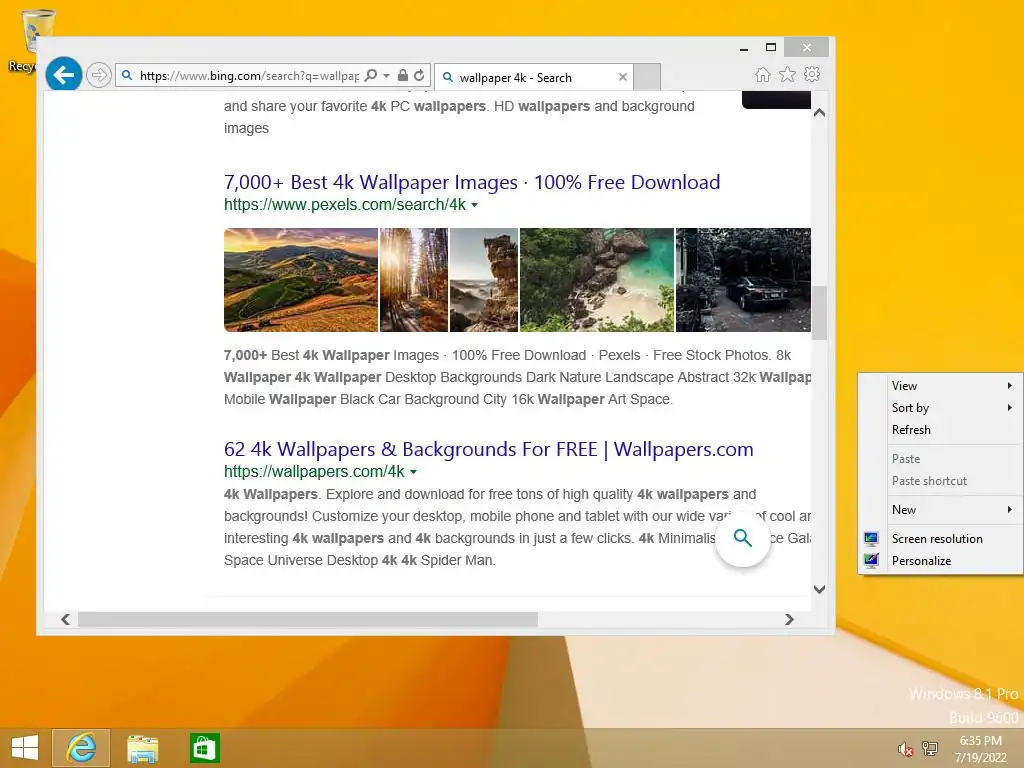This screenshot has height=768, width=1024.
Task: Select Personalize in context menu
Action: (x=940, y=560)
